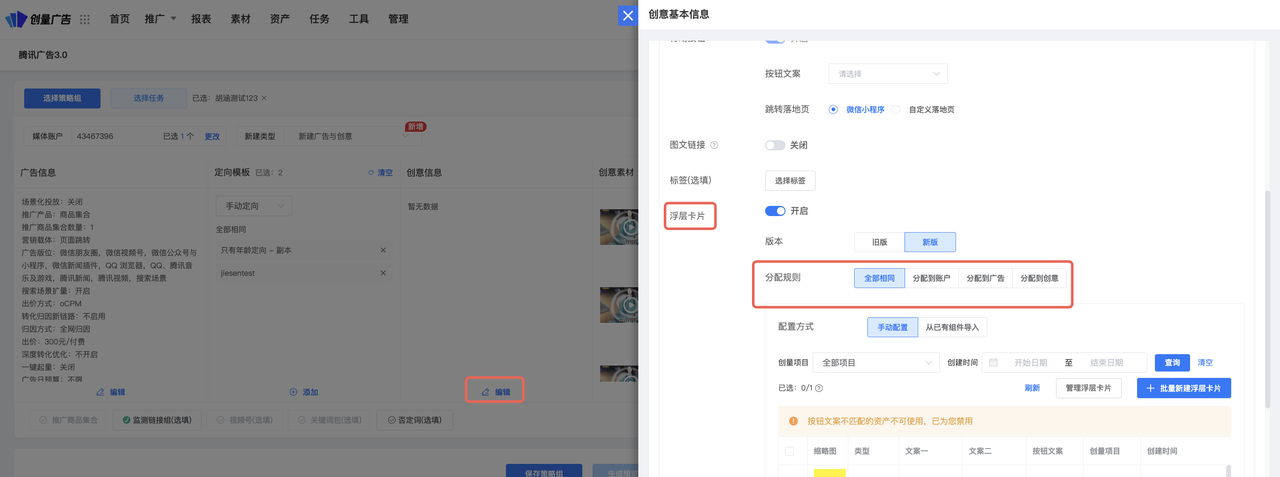Open the 资产 menu

280,19
